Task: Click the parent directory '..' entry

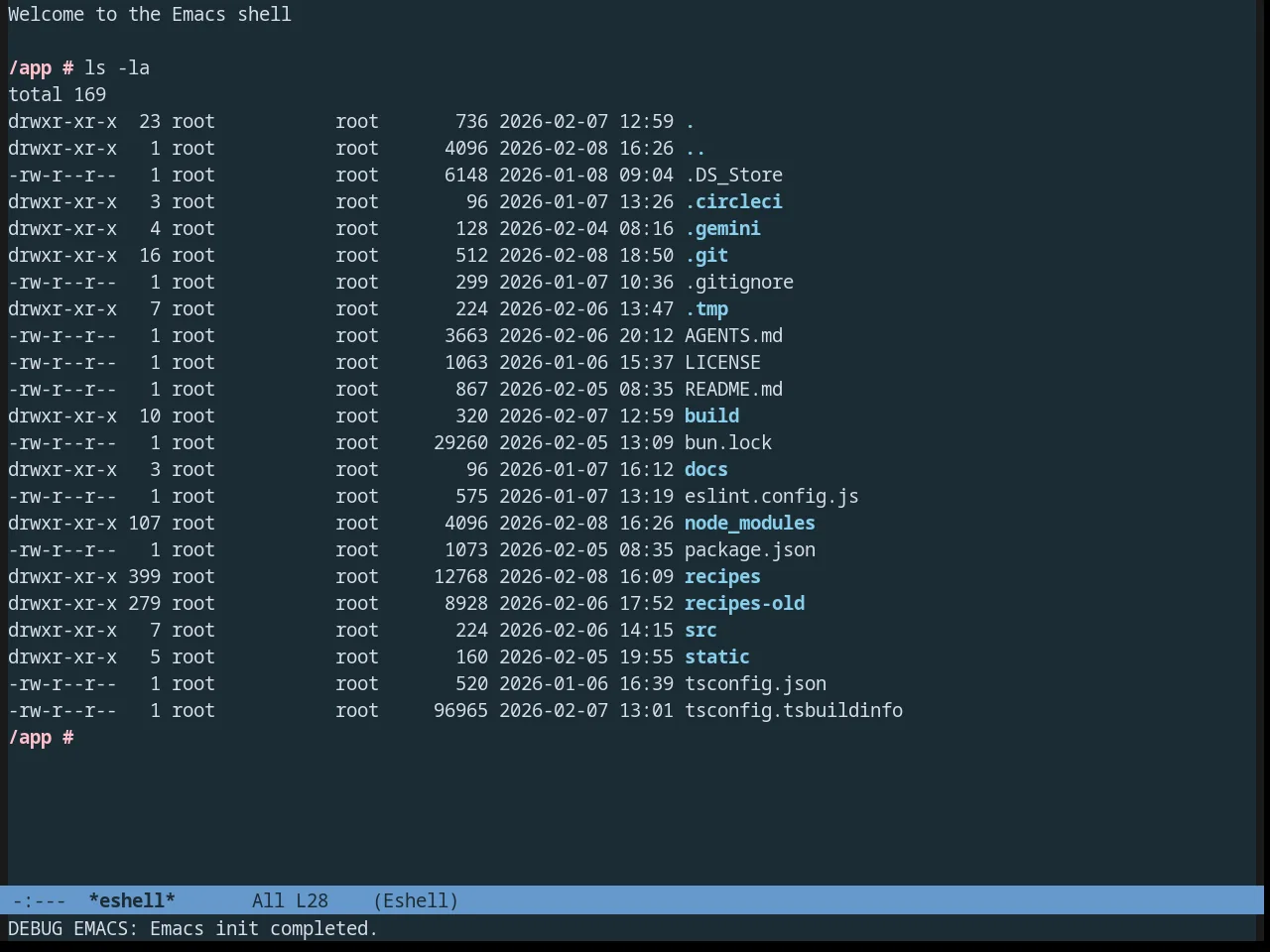Action: [x=696, y=148]
